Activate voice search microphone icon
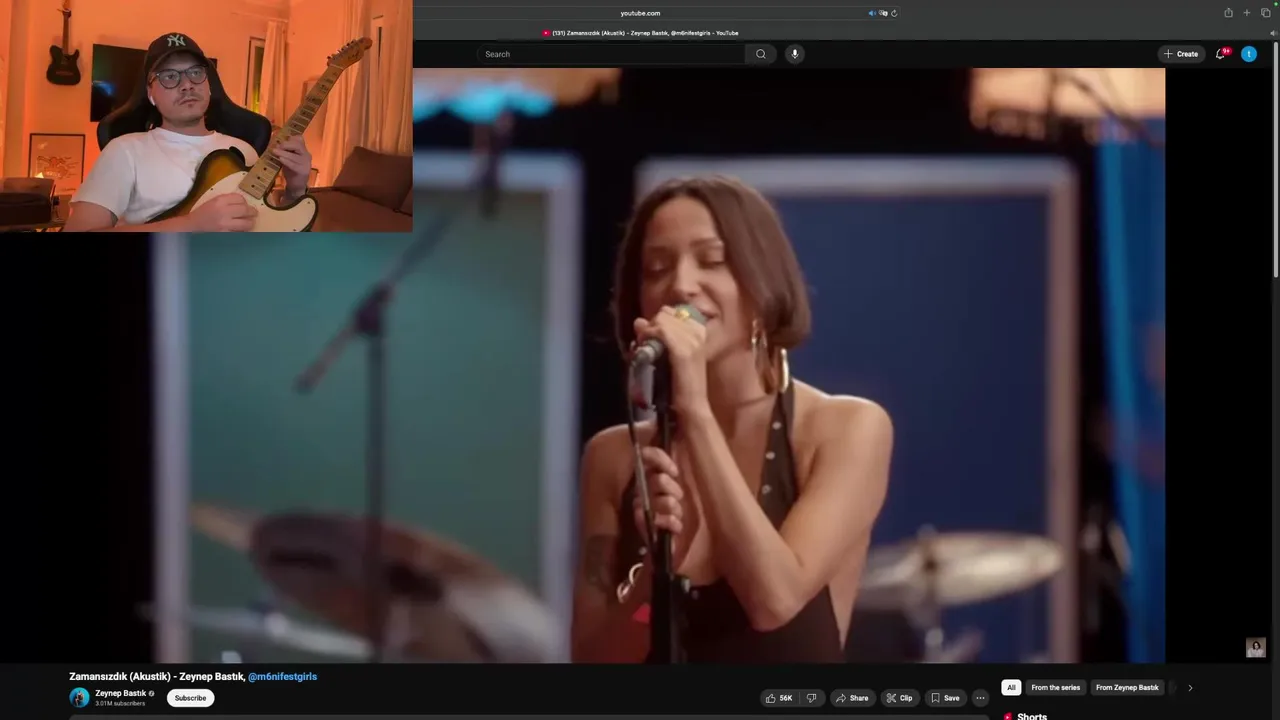This screenshot has width=1280, height=720. pyautogui.click(x=795, y=54)
